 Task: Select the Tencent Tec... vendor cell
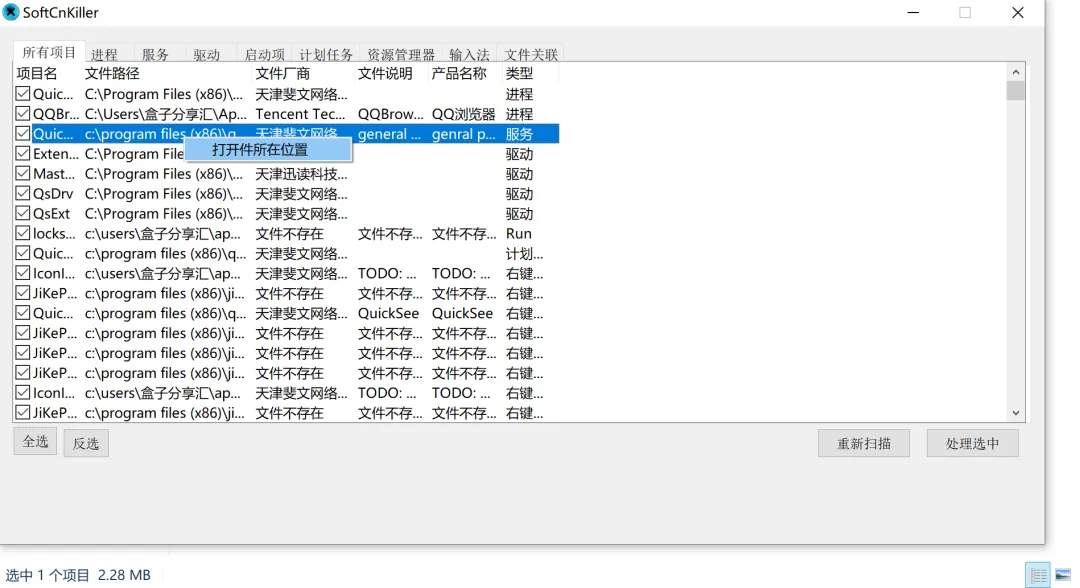[301, 114]
